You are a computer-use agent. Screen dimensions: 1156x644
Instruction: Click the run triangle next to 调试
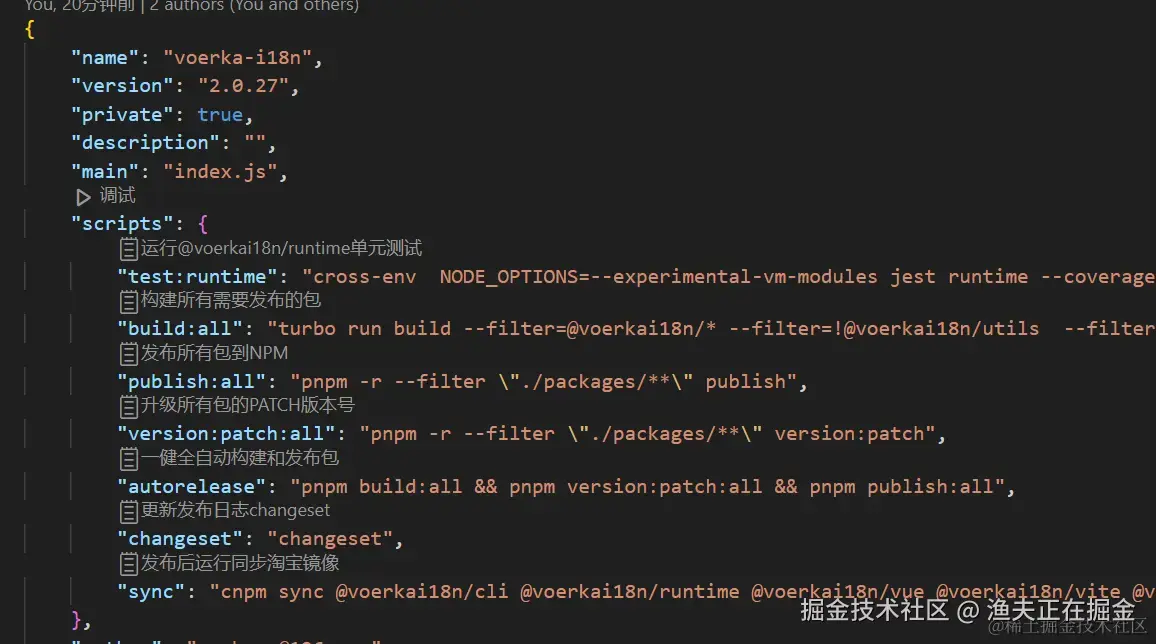click(84, 196)
